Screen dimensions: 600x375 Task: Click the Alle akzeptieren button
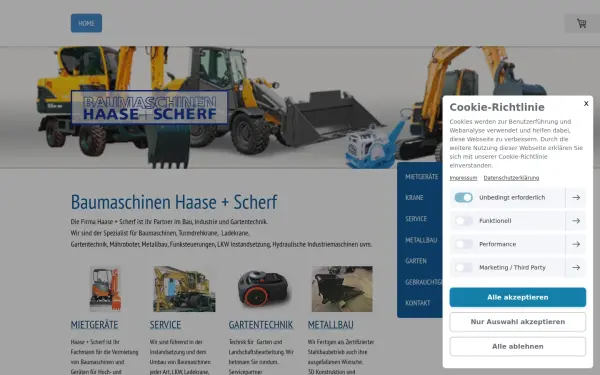point(517,297)
